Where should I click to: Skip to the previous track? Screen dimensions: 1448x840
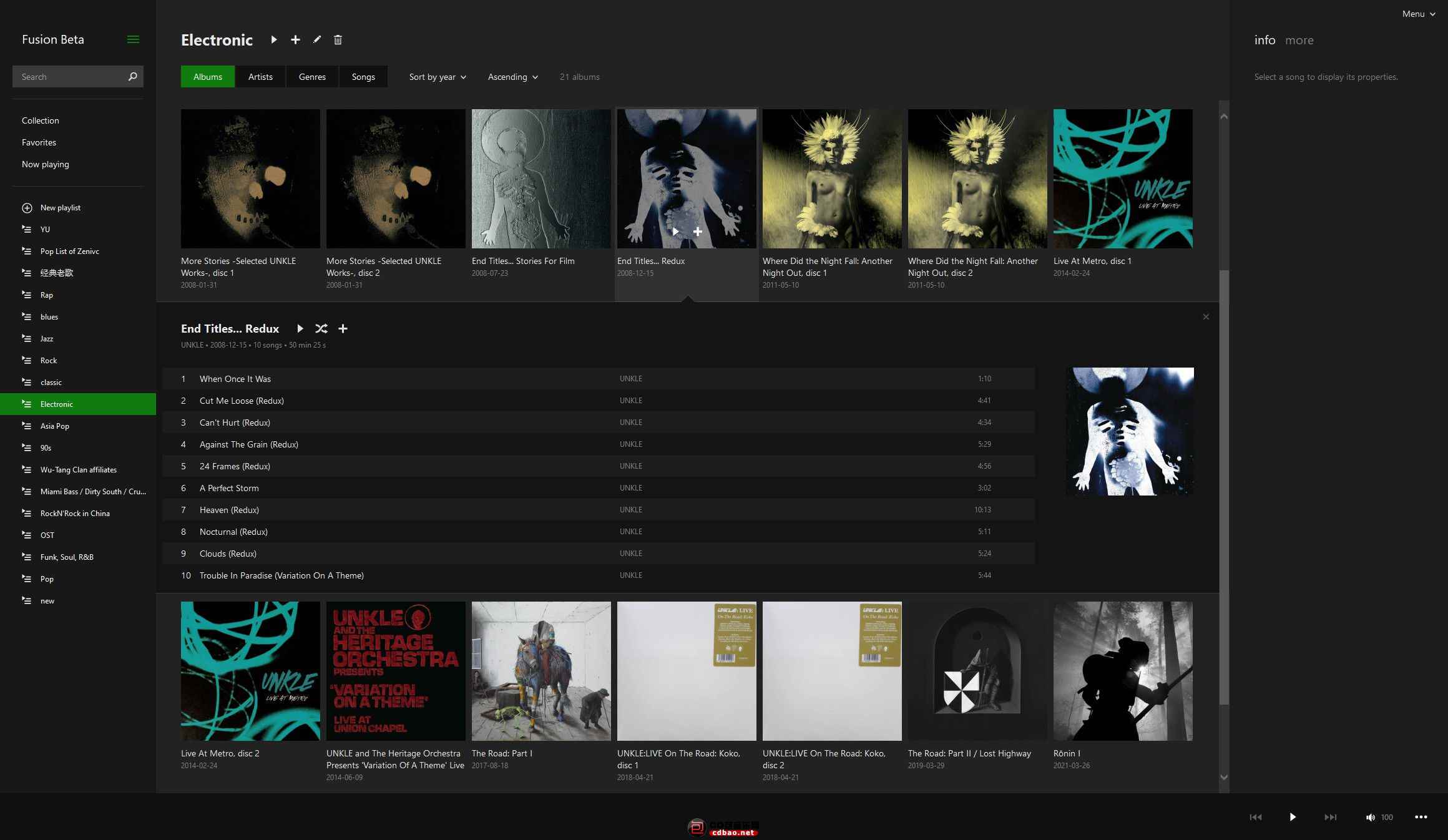1256,818
